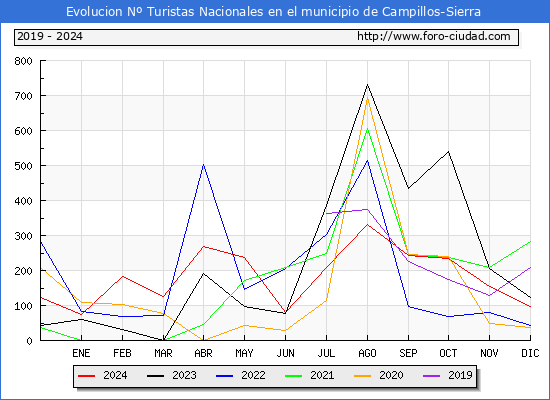550x400 pixels.
Task: Click the black 2023 peak at OCT
Action: [x=448, y=152]
